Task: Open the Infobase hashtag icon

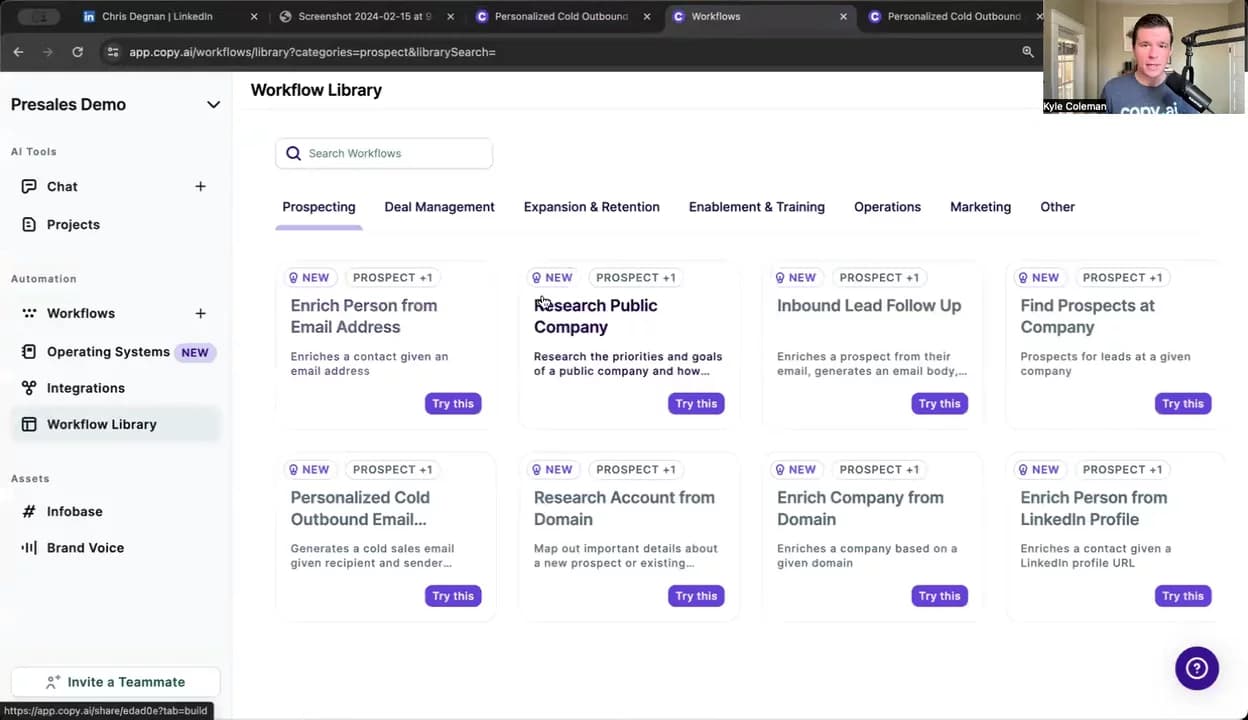Action: tap(29, 512)
